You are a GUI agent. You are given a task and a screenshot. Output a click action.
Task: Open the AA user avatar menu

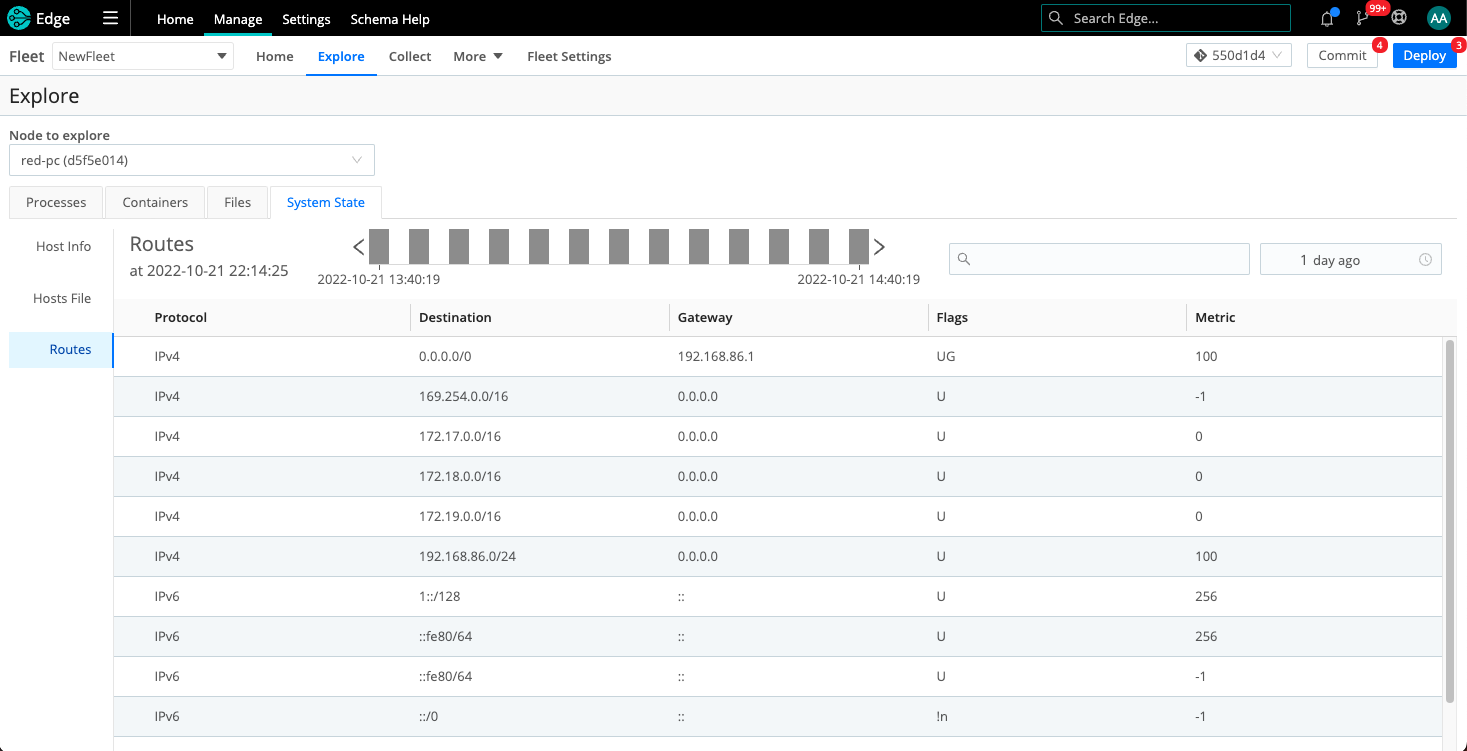[1438, 18]
